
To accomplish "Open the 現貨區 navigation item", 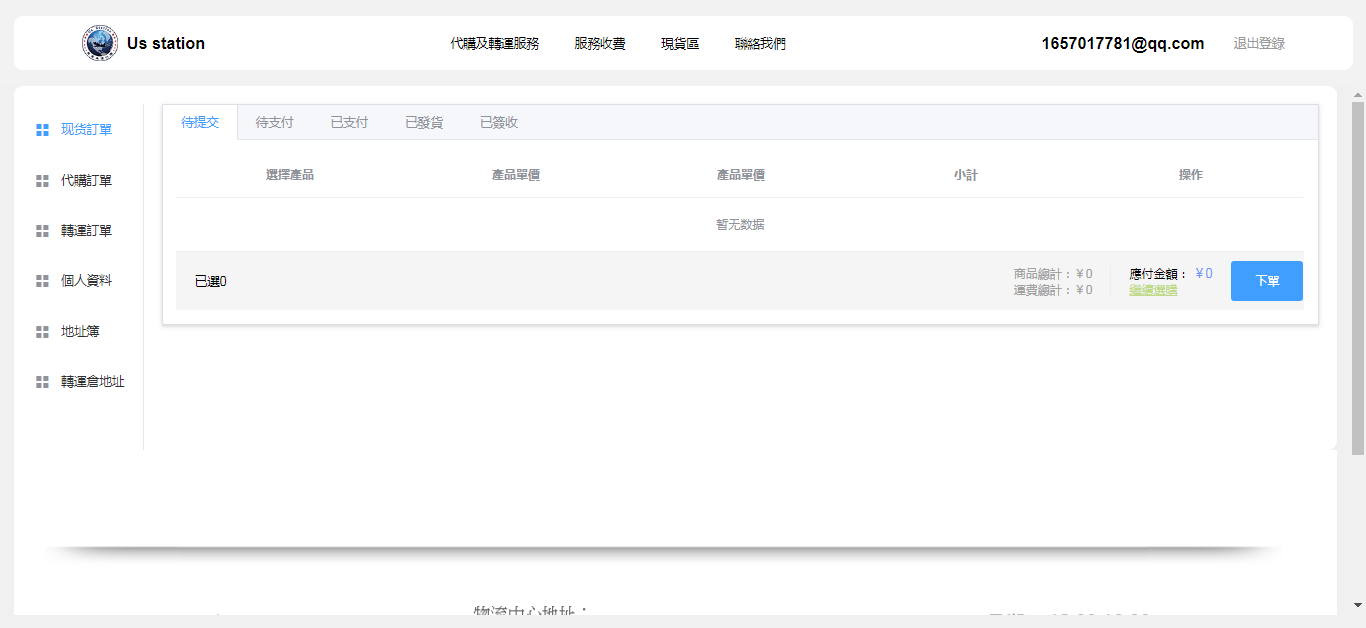I will click(x=680, y=44).
